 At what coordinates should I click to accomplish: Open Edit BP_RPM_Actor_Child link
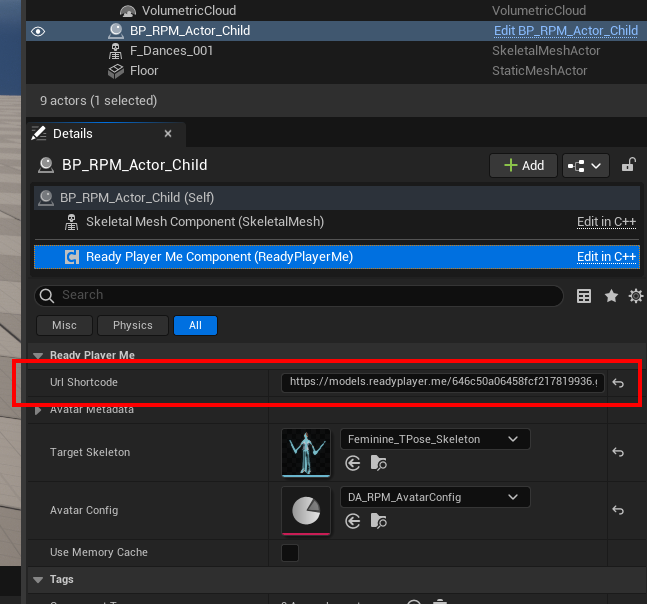click(x=565, y=31)
